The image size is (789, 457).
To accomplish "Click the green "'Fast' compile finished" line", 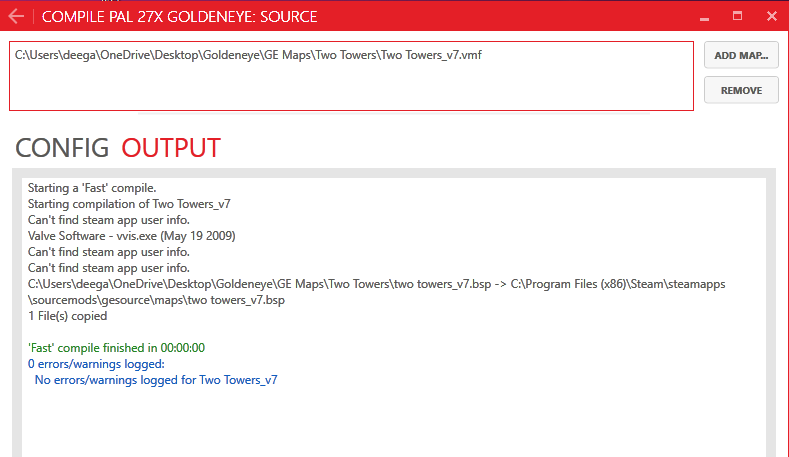I will coord(116,348).
